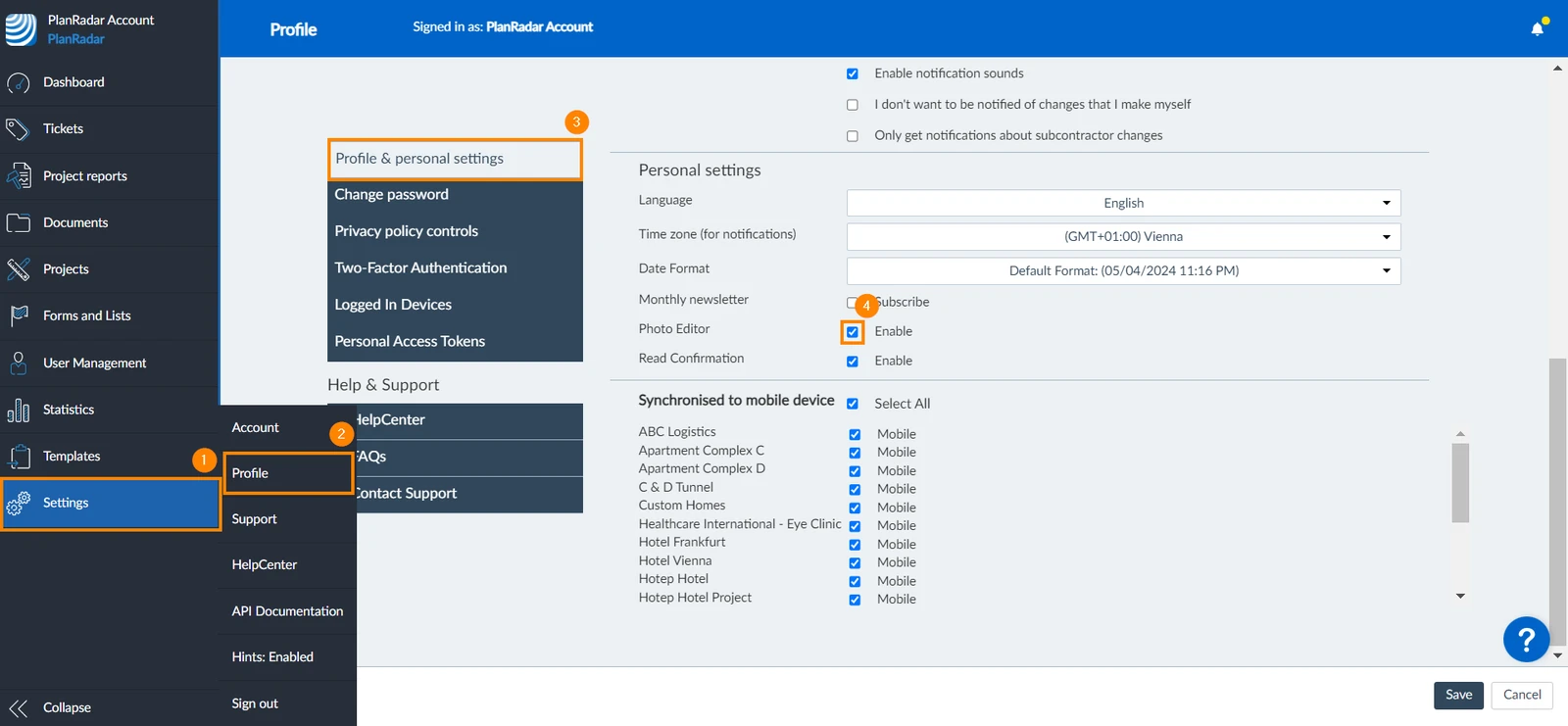Click the User Management person icon
Image resolution: width=1568 pixels, height=726 pixels.
coord(18,363)
